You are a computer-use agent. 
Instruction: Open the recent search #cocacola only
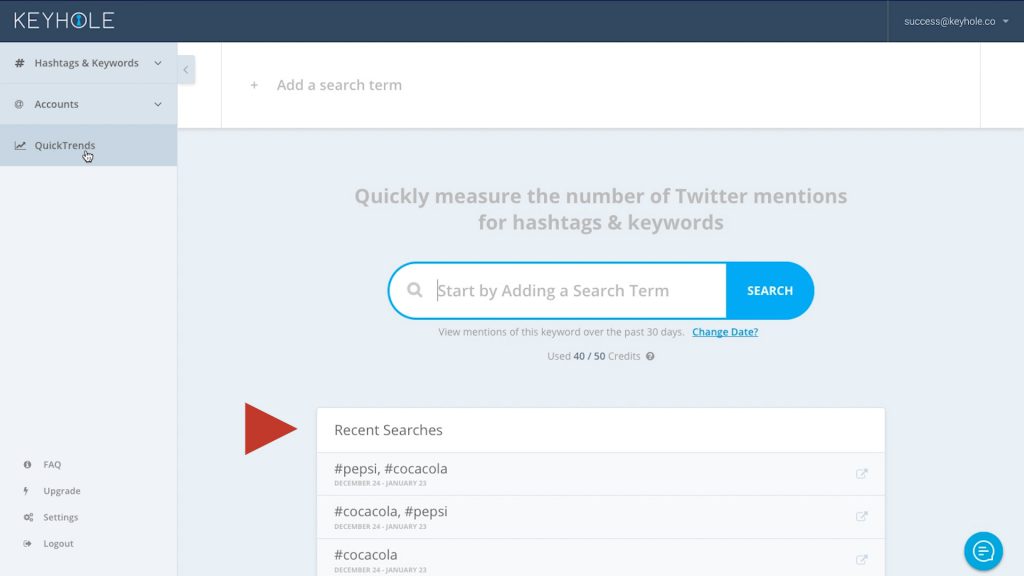pos(600,558)
